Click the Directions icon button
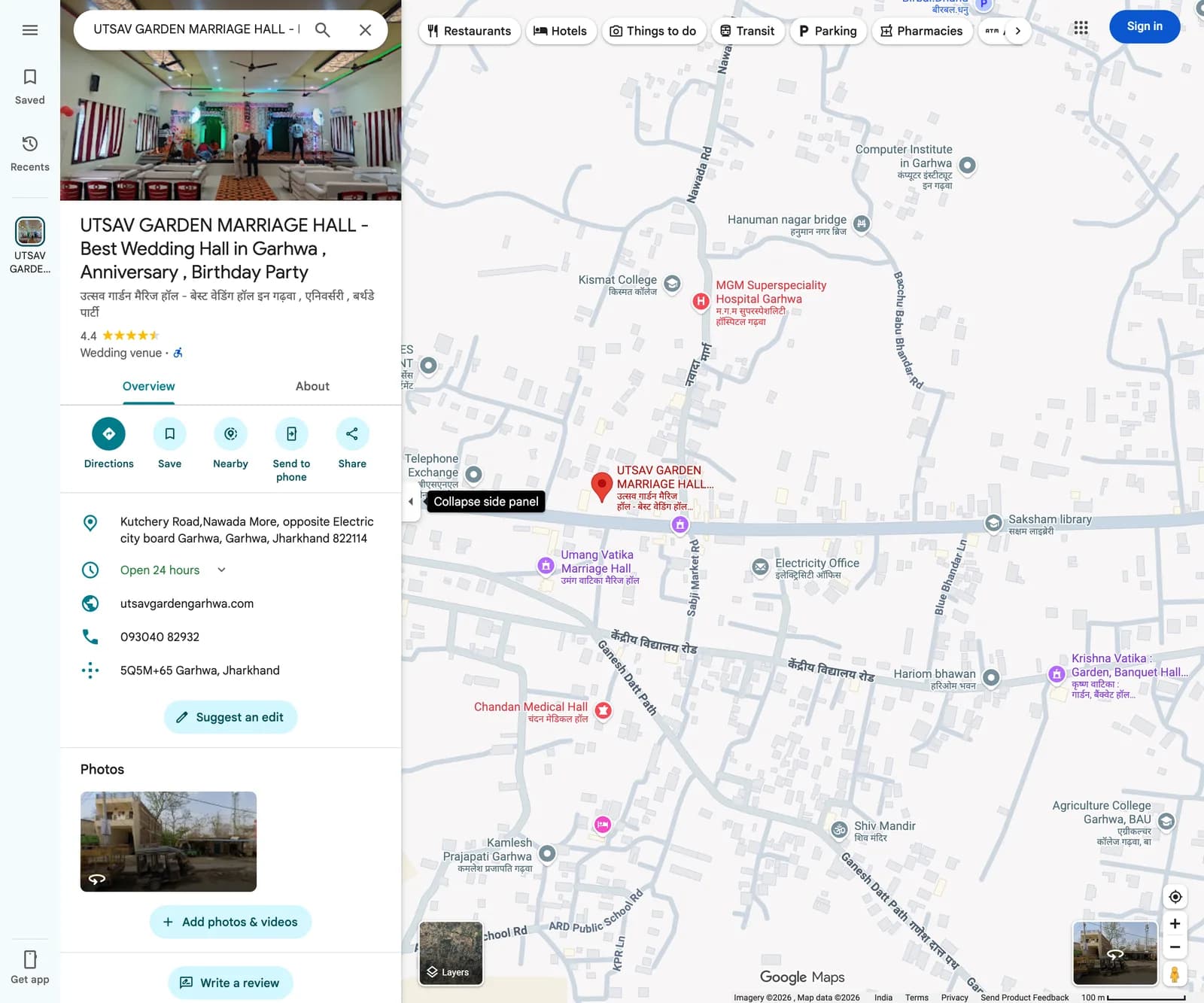The width and height of the screenshot is (1204, 1003). (109, 434)
